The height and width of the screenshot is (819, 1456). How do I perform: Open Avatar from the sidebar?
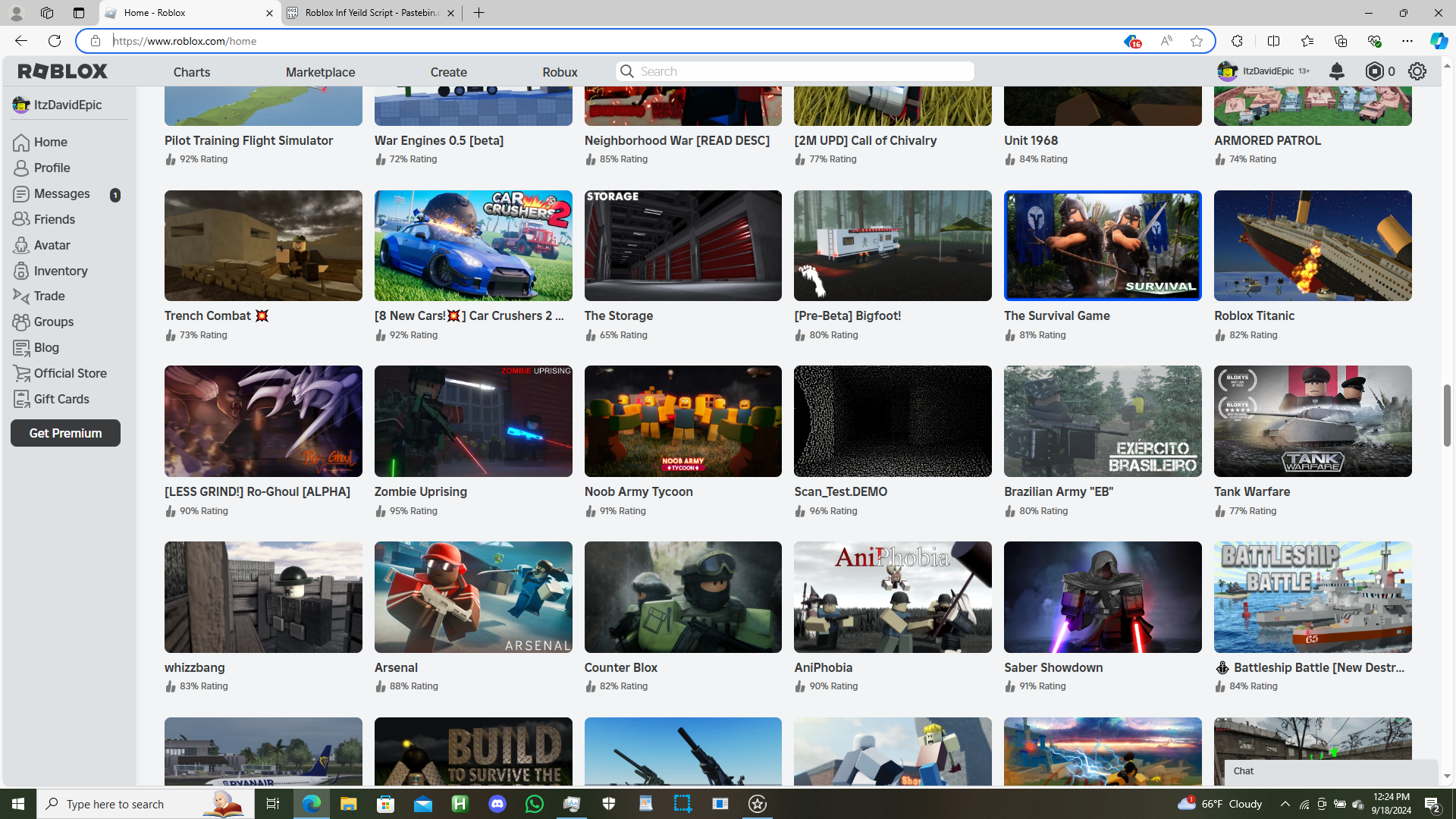click(x=52, y=245)
